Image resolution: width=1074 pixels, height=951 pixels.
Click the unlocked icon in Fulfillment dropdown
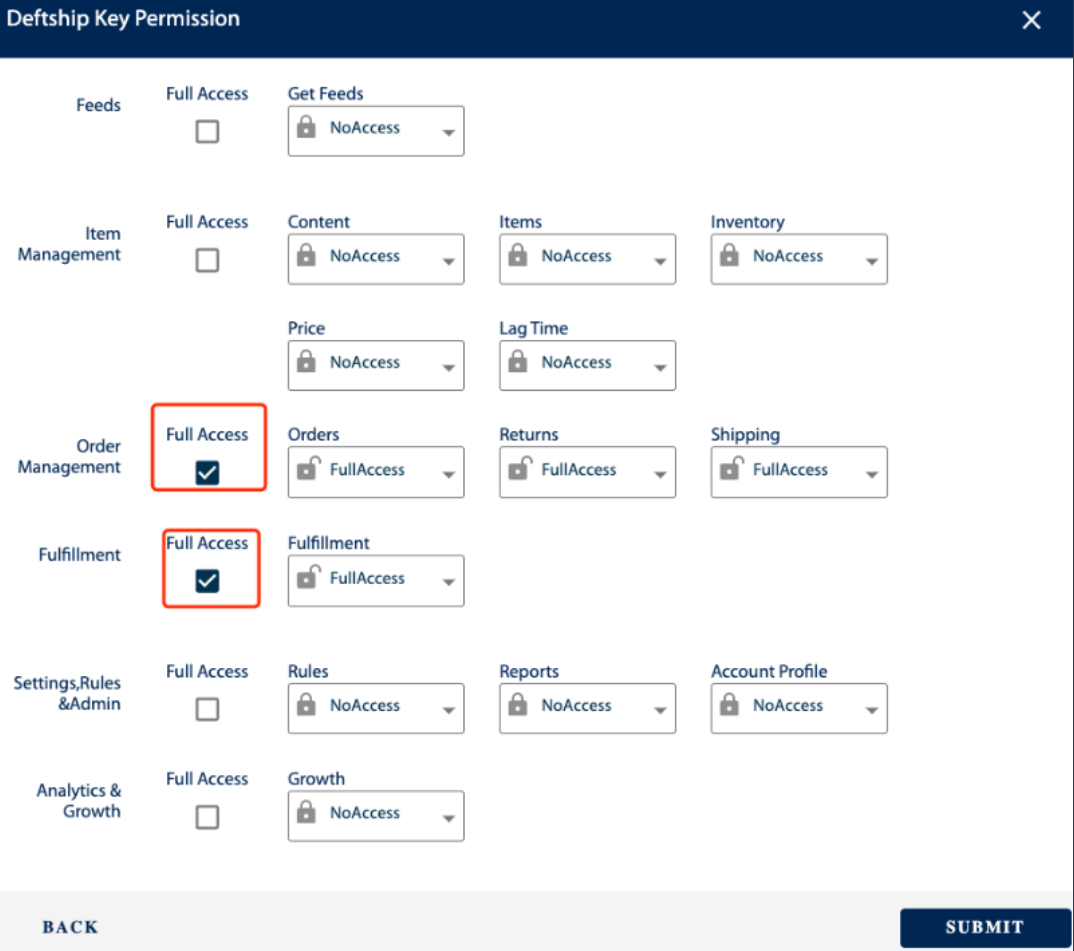tap(308, 577)
